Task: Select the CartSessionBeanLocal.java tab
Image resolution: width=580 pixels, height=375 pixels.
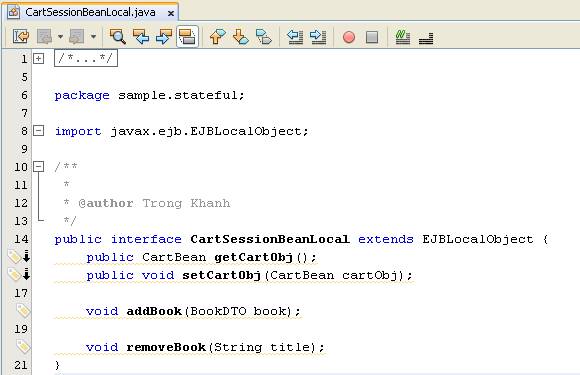Action: pyautogui.click(x=92, y=12)
